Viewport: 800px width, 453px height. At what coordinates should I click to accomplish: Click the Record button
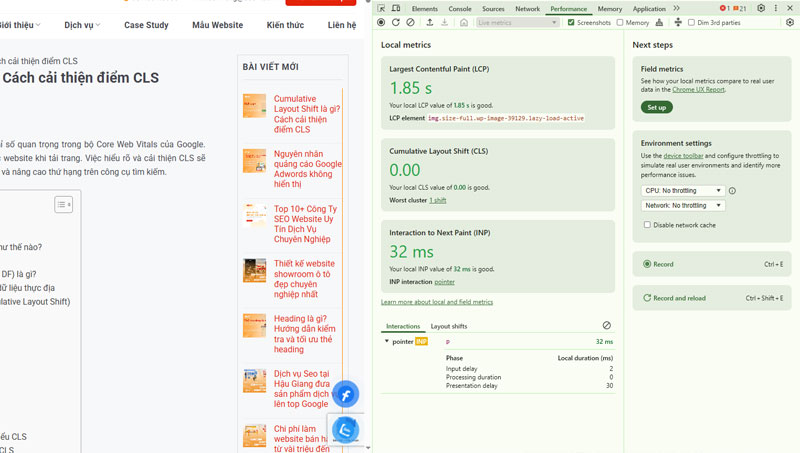(x=712, y=264)
